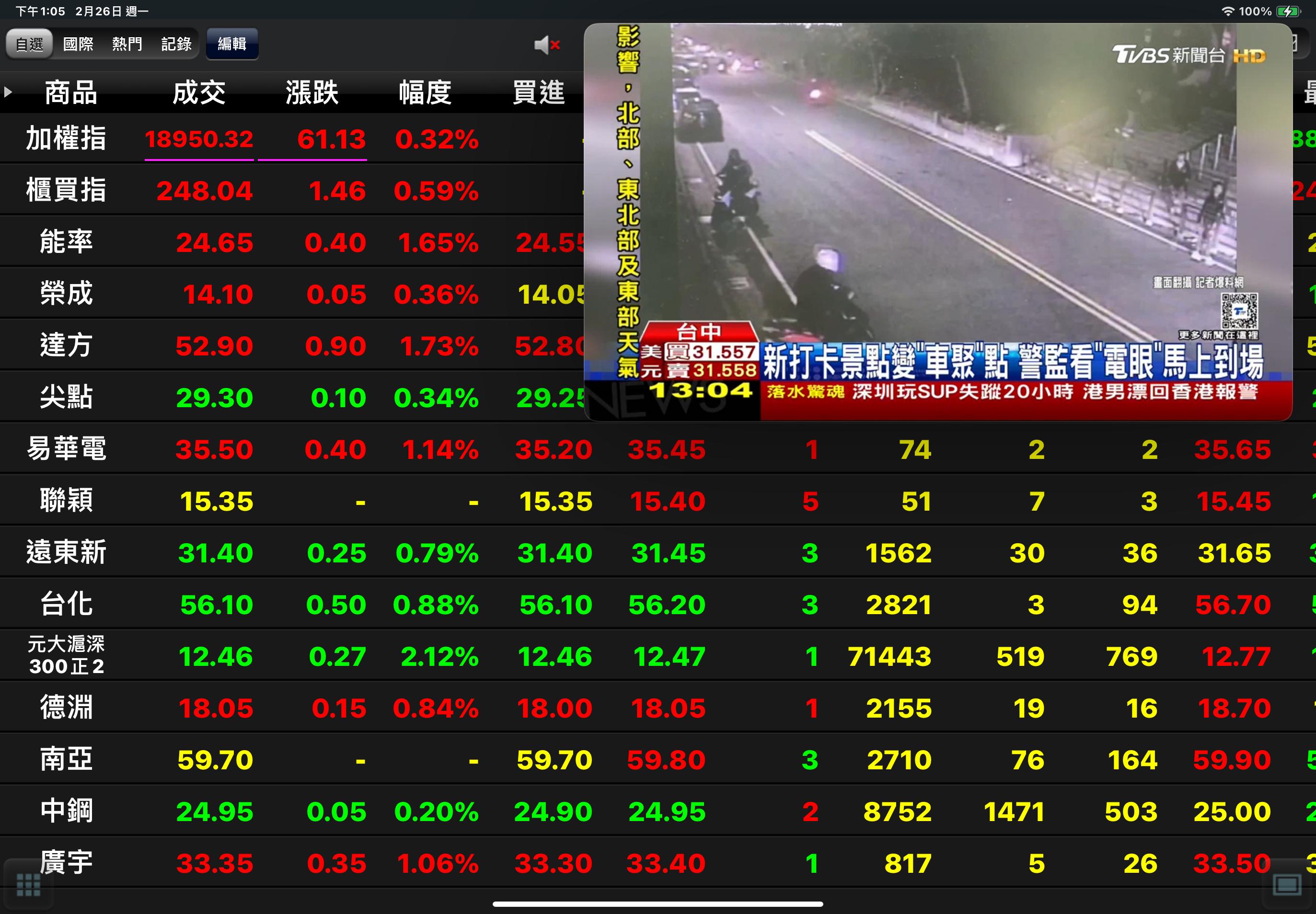Unmute the muted speaker icon
Viewport: 1316px width, 914px height.
tap(546, 45)
